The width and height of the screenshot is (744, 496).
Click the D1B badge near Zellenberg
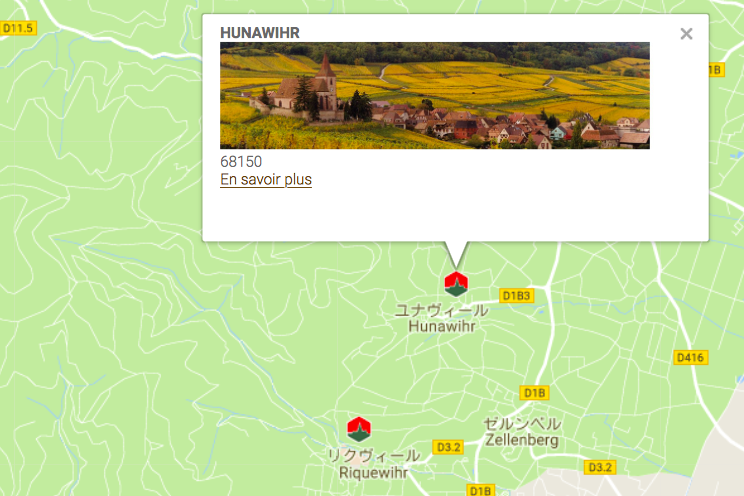pos(535,393)
